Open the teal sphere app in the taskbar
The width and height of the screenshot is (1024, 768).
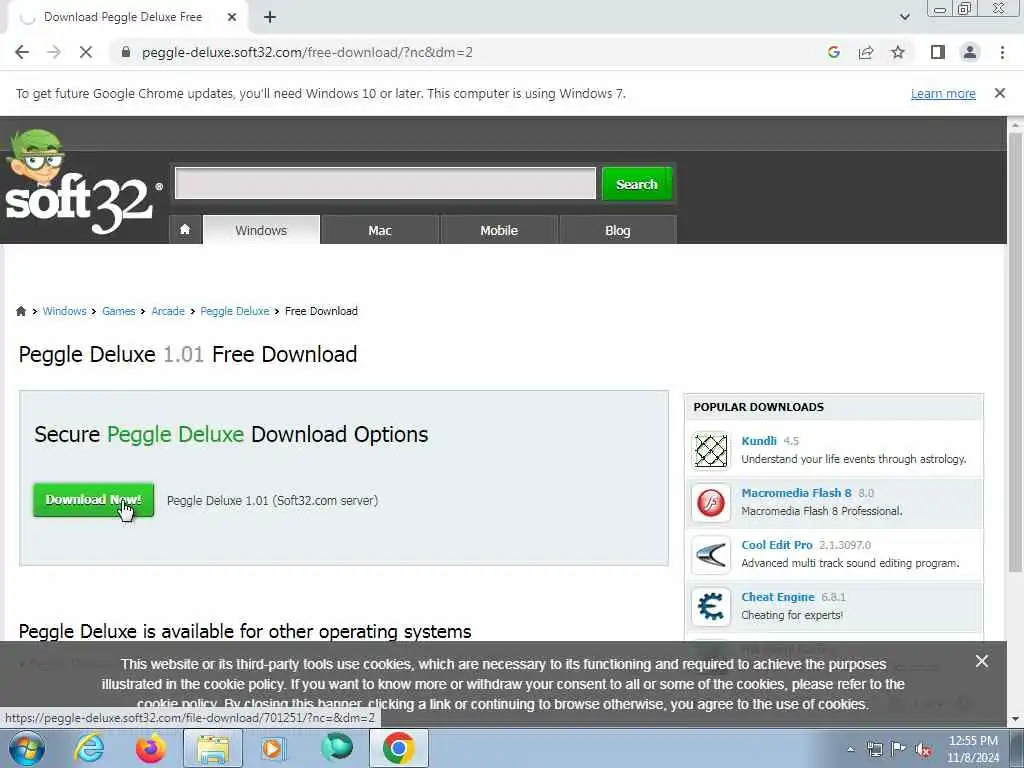(337, 748)
